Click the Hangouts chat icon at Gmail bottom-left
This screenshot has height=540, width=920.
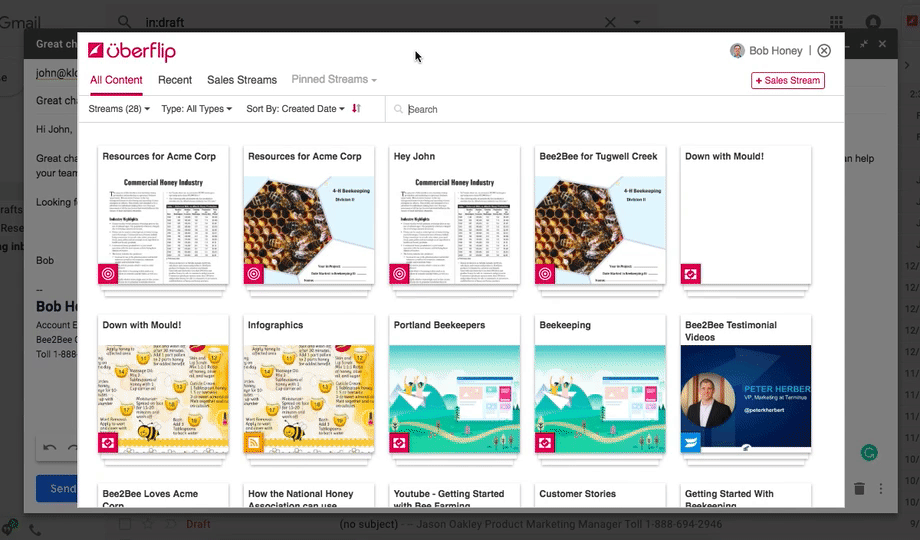pos(10,525)
